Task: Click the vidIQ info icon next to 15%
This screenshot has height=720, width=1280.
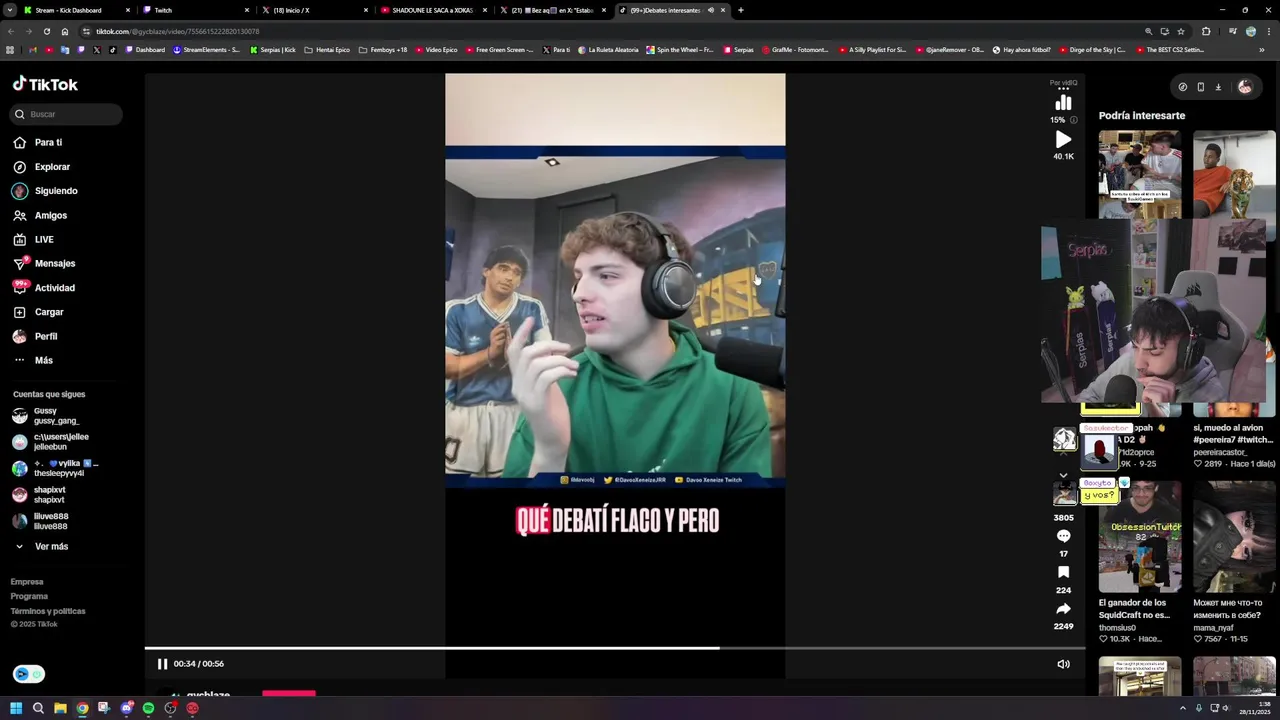Action: tap(1074, 120)
